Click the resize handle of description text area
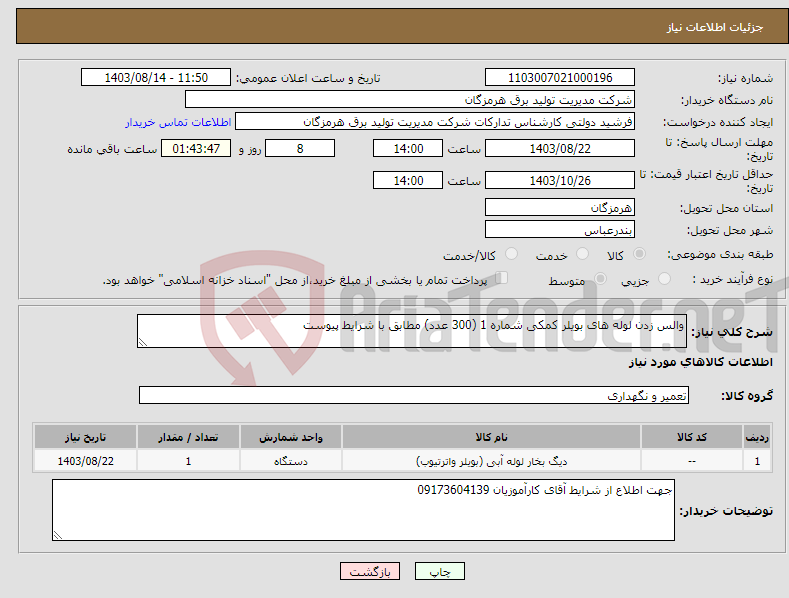This screenshot has width=789, height=598. coord(143,342)
